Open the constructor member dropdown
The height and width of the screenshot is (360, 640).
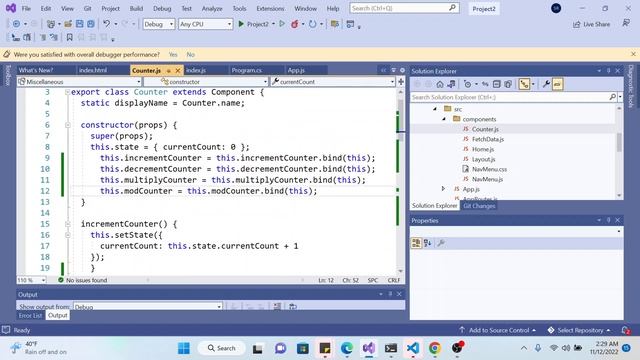(x=206, y=82)
